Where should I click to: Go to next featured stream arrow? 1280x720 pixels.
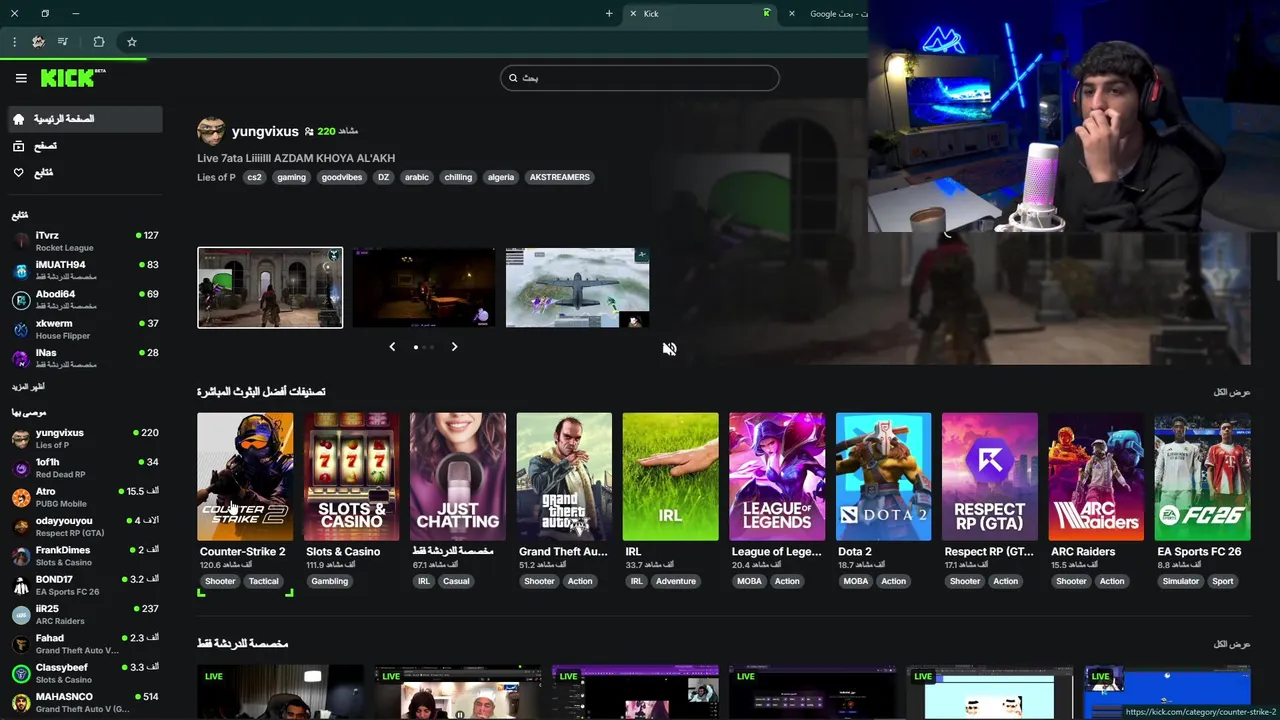[454, 347]
